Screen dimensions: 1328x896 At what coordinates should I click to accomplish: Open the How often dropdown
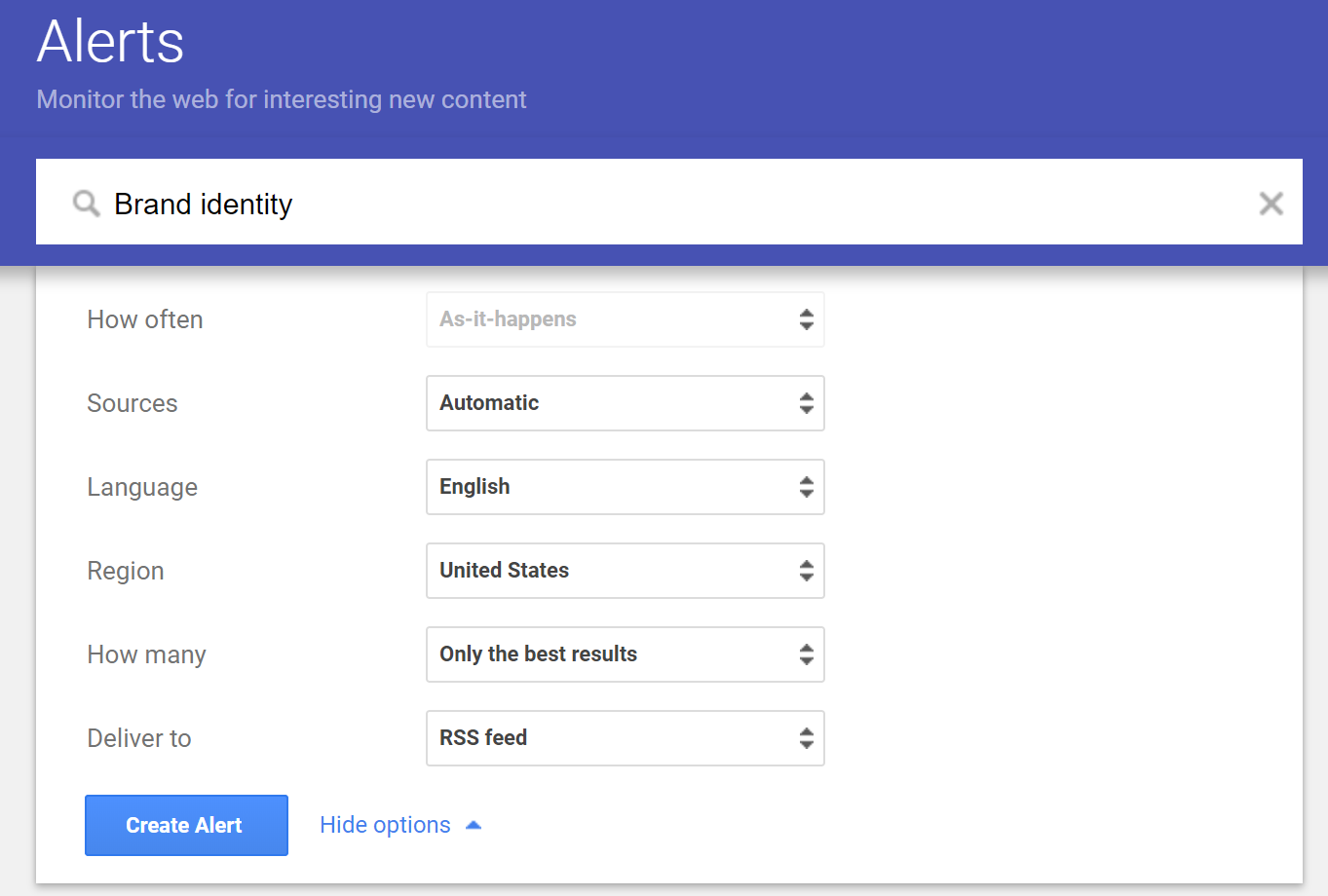(624, 318)
